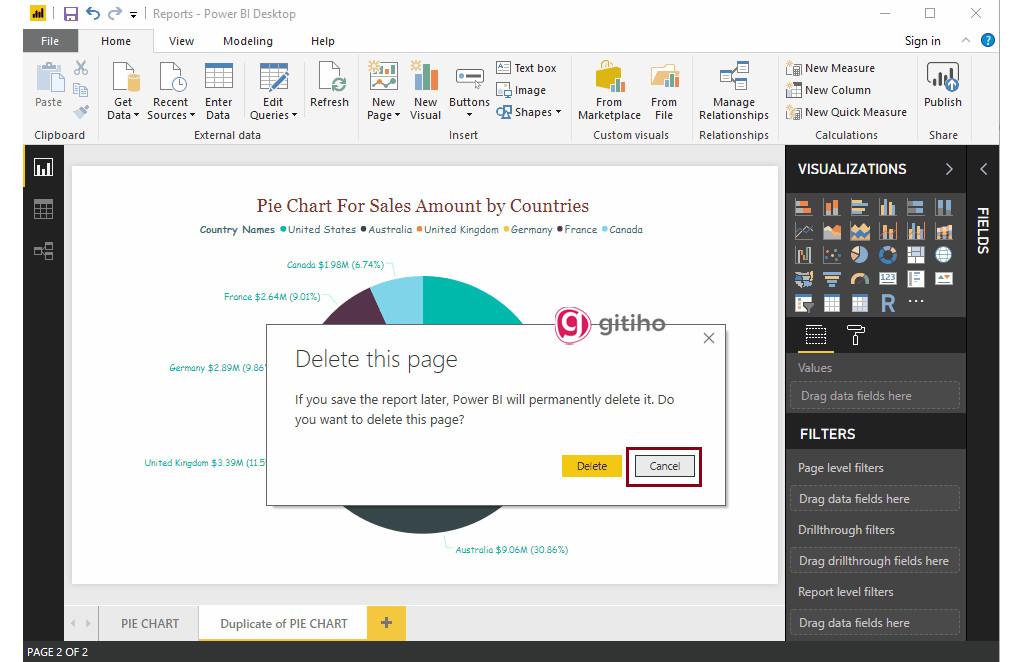This screenshot has width=1024, height=662.
Task: Add a new page with plus button
Action: 386,623
